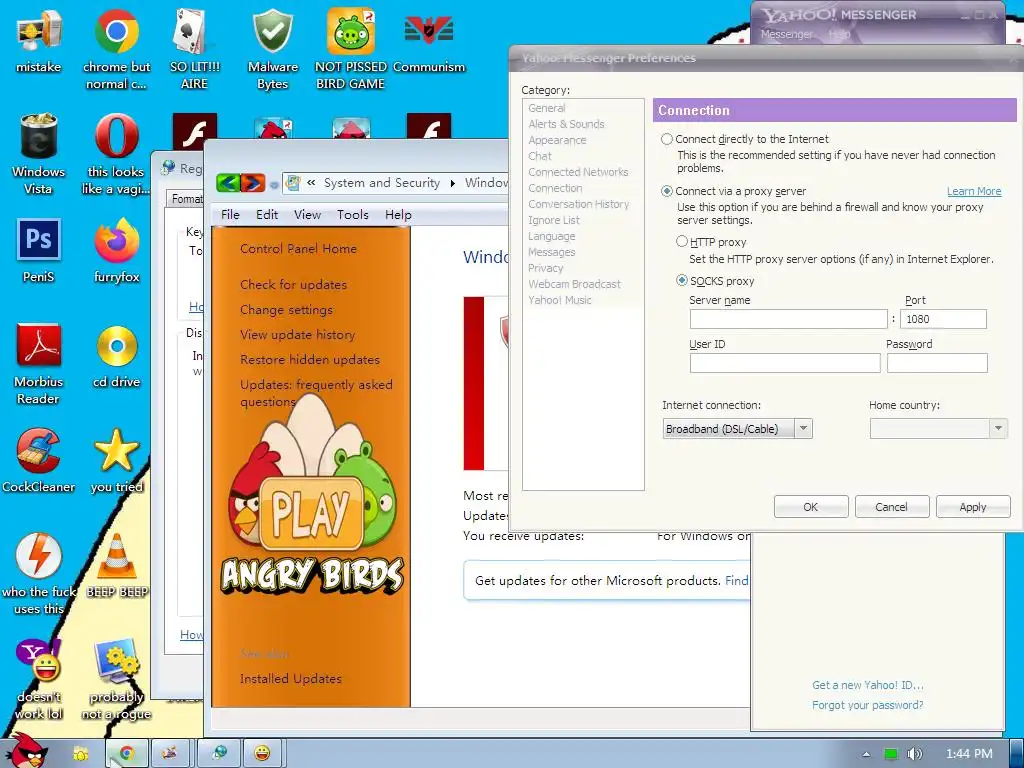
Task: Open the "who the fuck uses this" icon
Action: click(39, 574)
